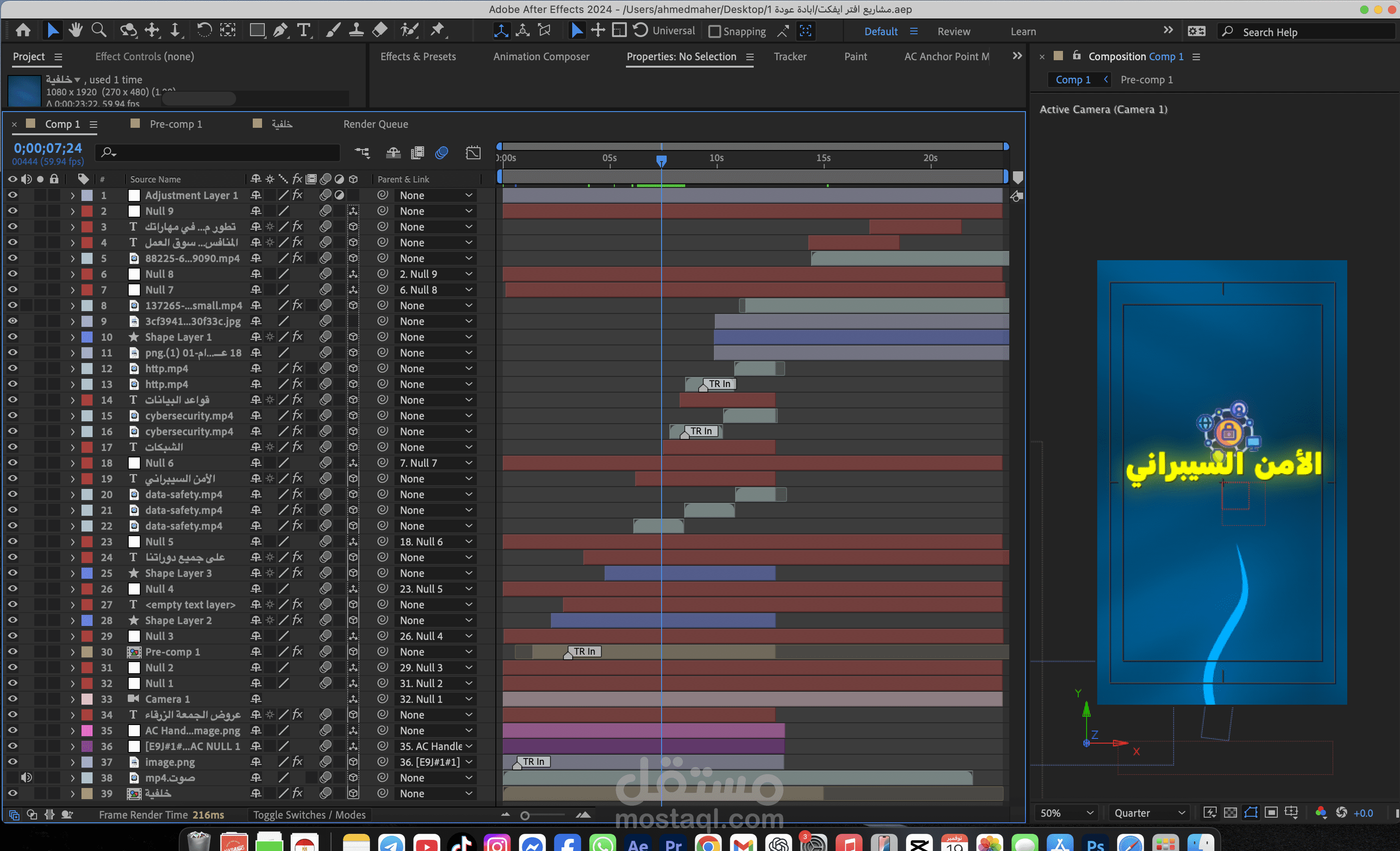
Task: Open the Quarter resolution dropdown
Action: coord(1149,813)
